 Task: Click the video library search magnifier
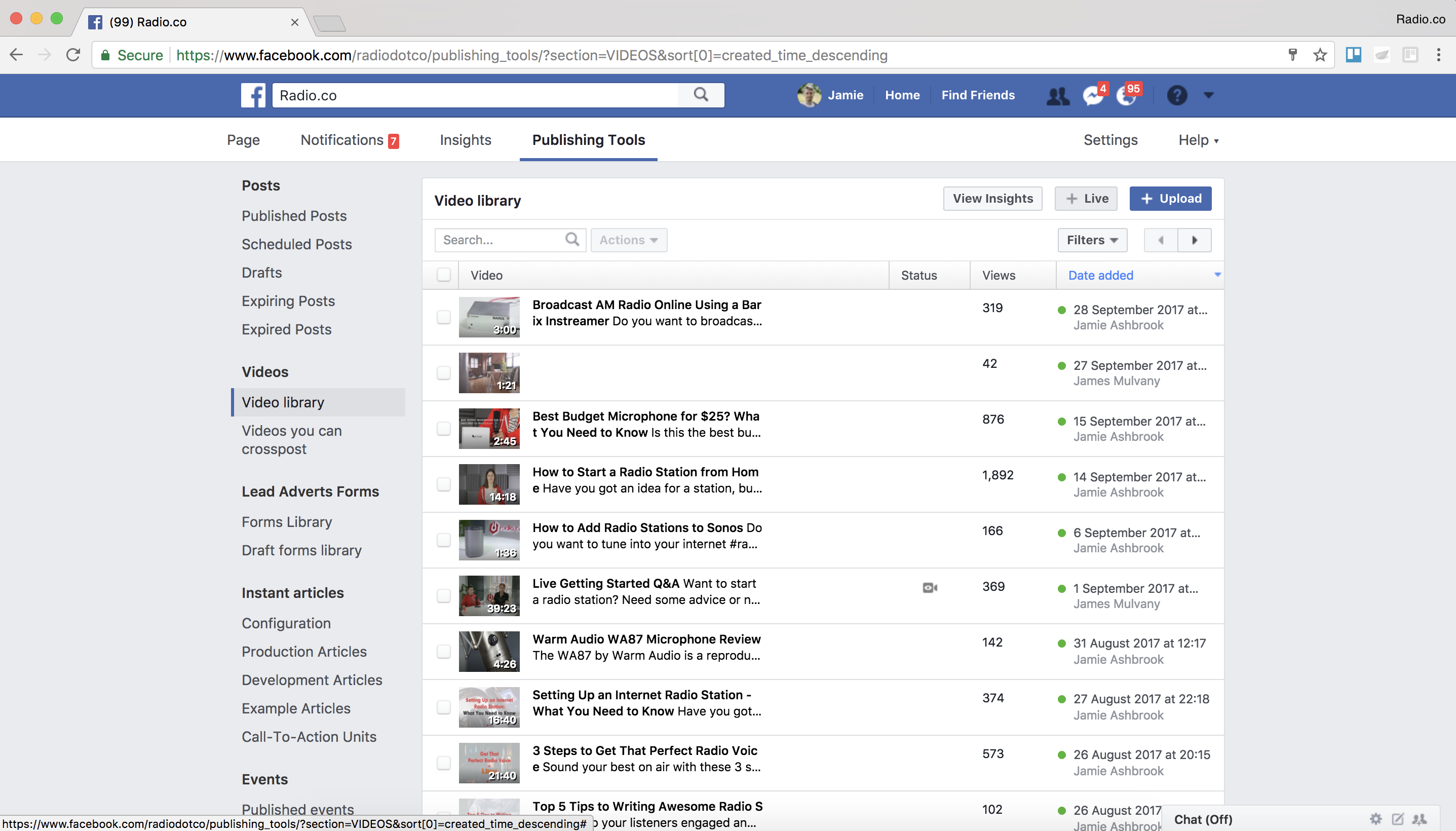coord(571,240)
